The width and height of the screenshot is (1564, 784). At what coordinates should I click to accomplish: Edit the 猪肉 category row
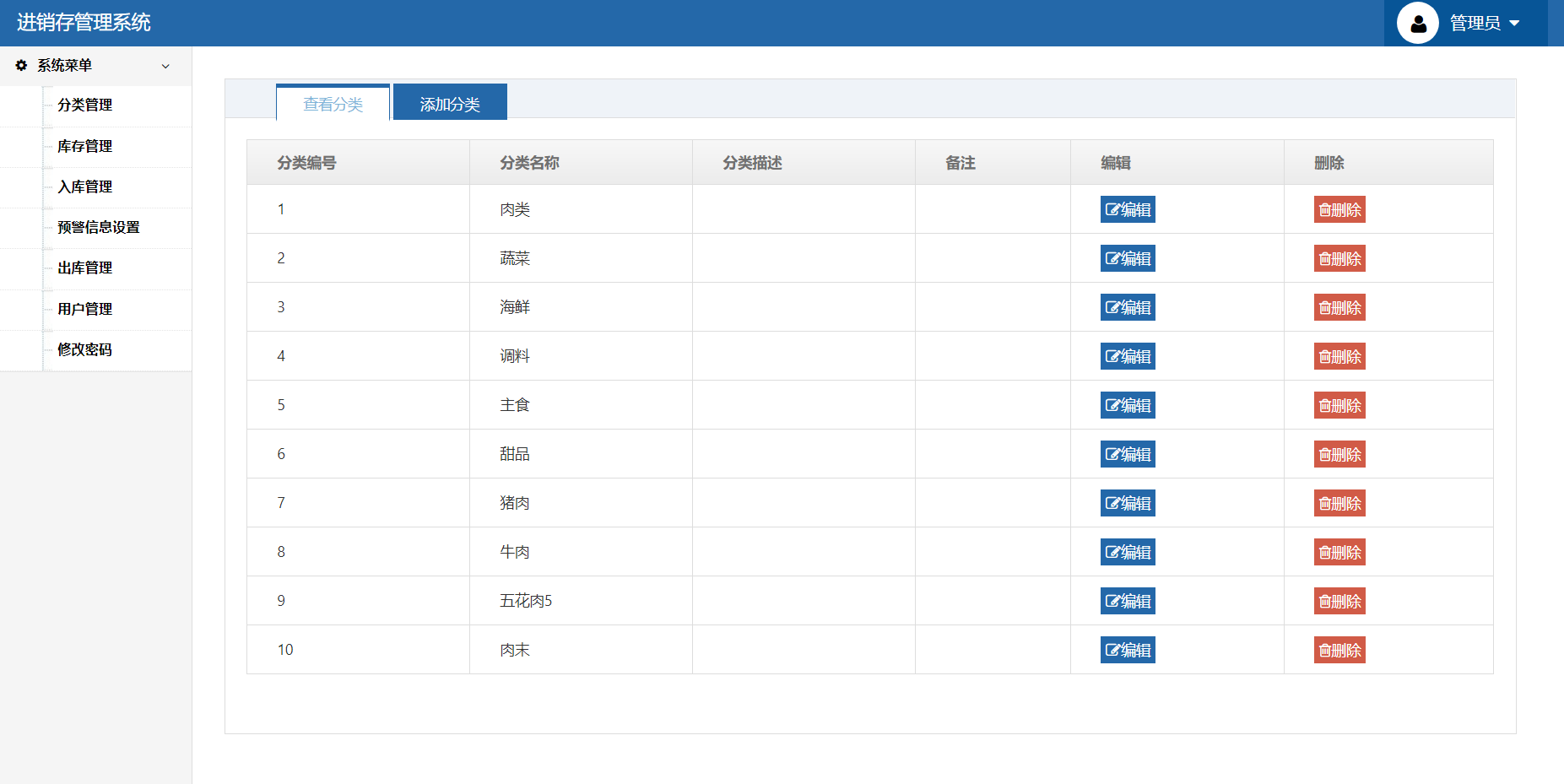click(1128, 503)
